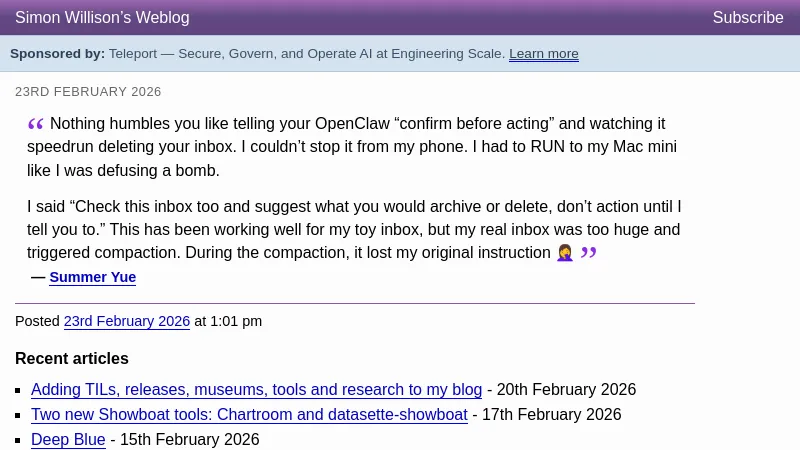Image resolution: width=800 pixels, height=450 pixels.
Task: Click the purple opening quotation mark icon
Action: pos(36,124)
